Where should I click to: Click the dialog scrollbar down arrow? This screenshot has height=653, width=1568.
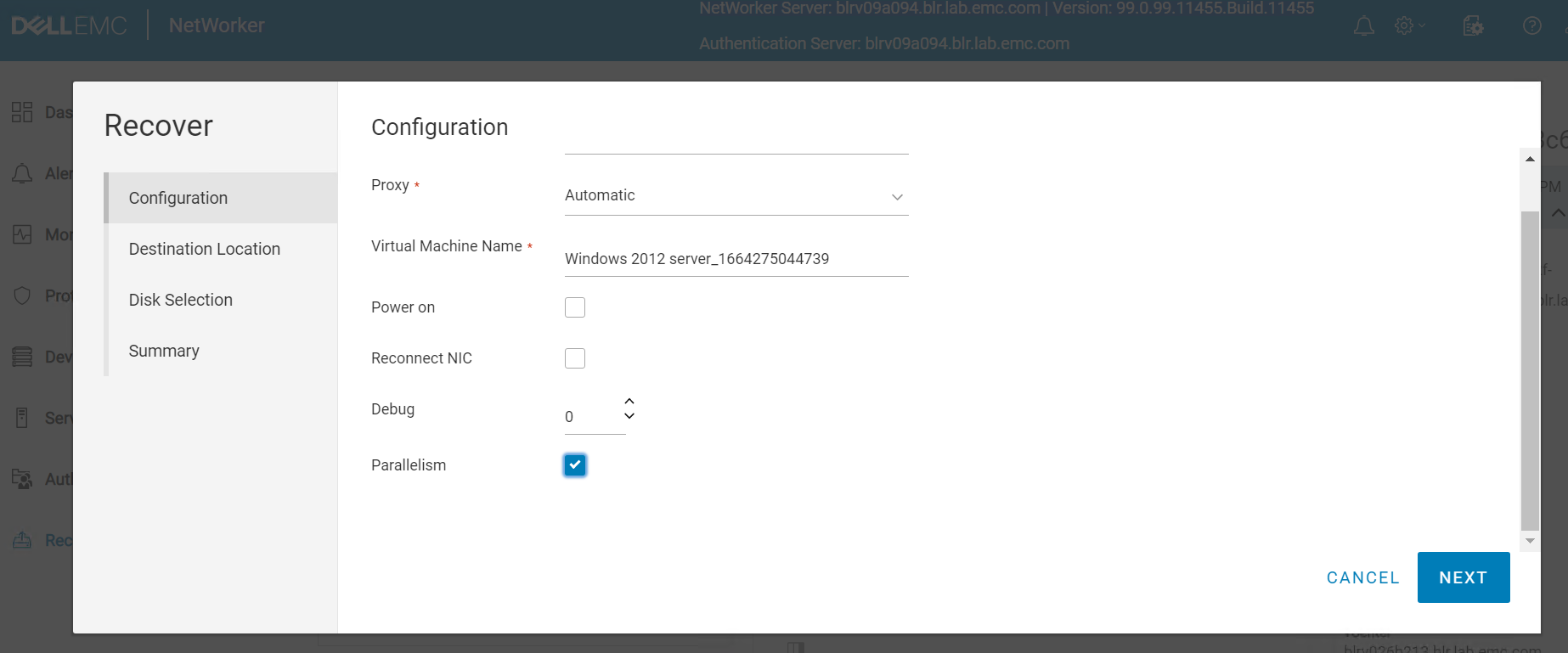[x=1530, y=541]
